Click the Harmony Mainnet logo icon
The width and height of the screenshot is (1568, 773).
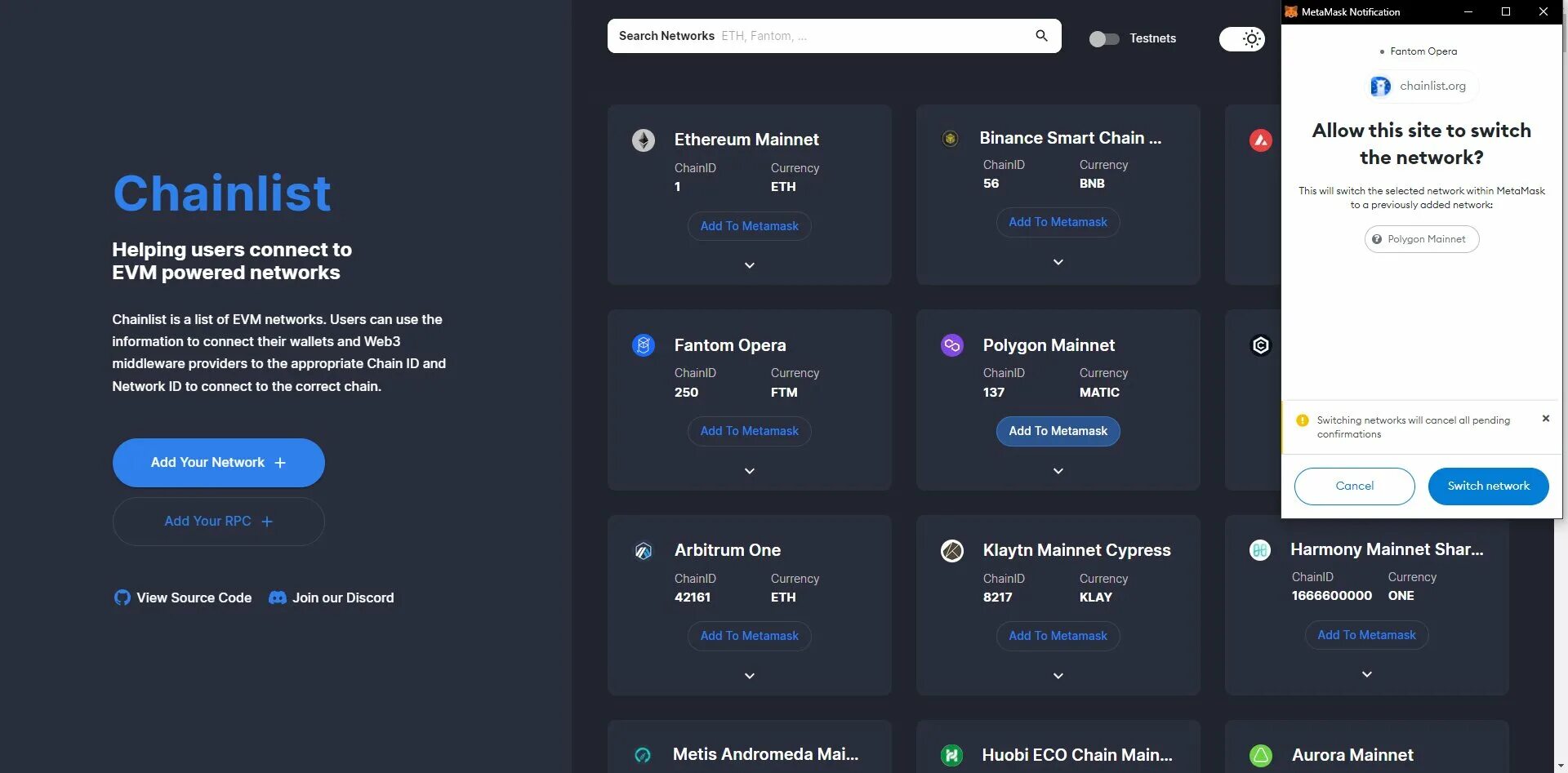(x=1260, y=550)
